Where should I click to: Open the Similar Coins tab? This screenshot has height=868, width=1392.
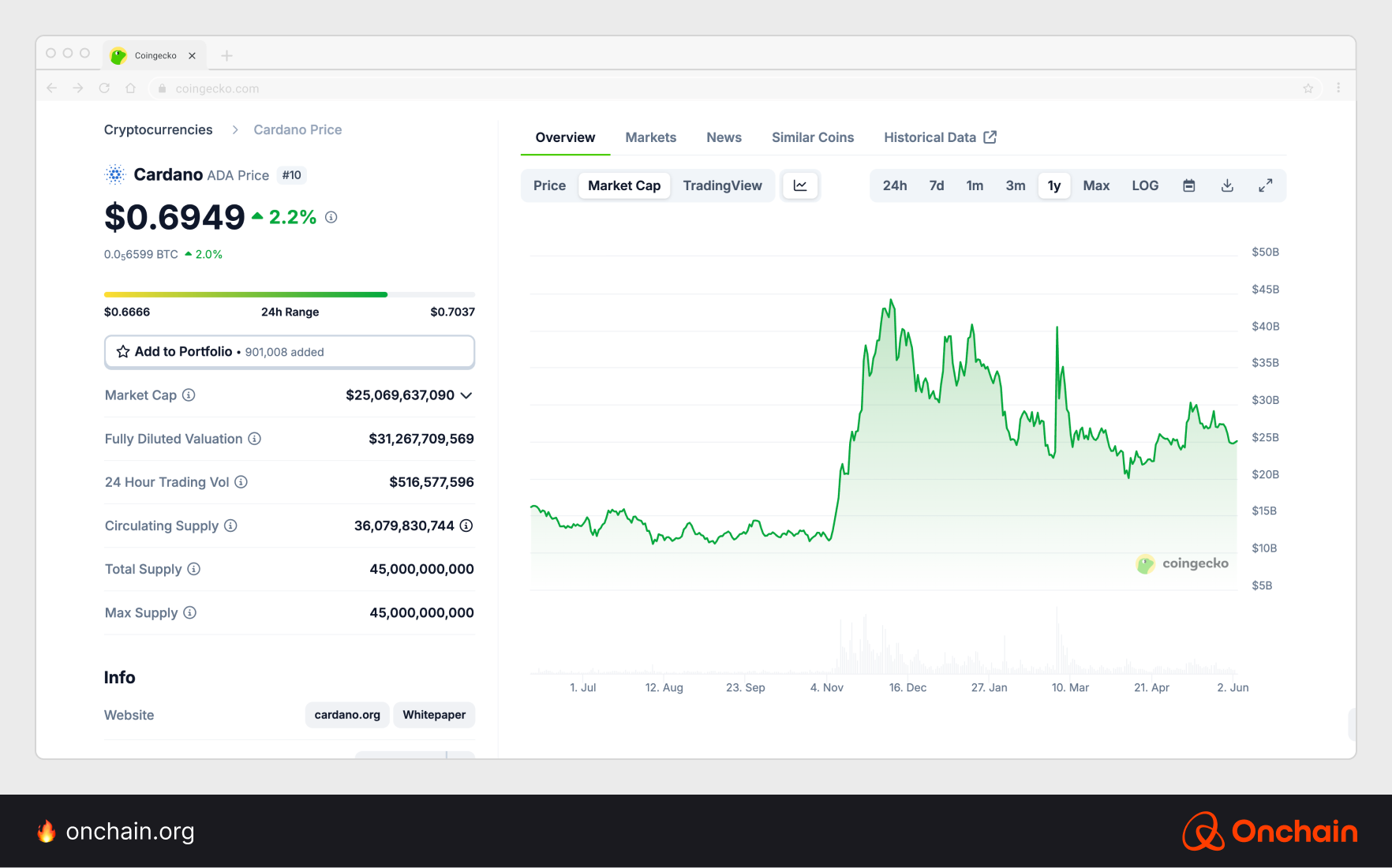813,137
